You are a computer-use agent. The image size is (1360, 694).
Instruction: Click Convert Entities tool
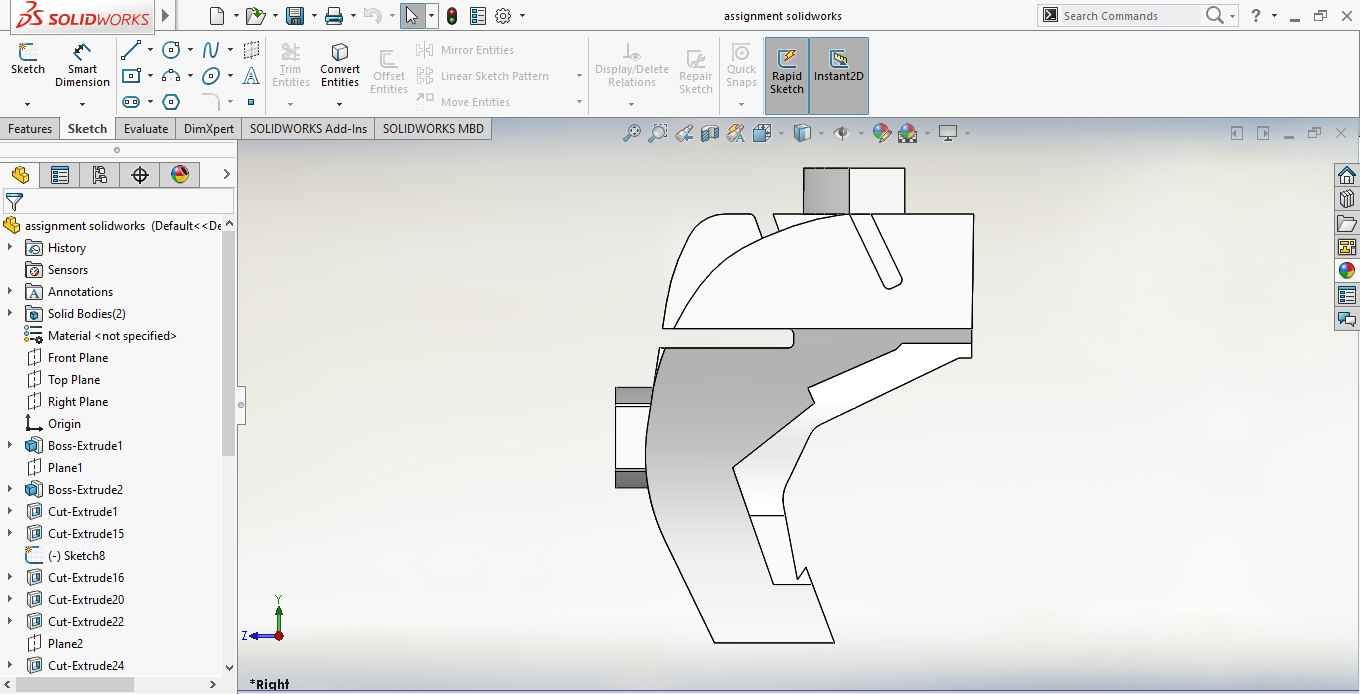(340, 63)
